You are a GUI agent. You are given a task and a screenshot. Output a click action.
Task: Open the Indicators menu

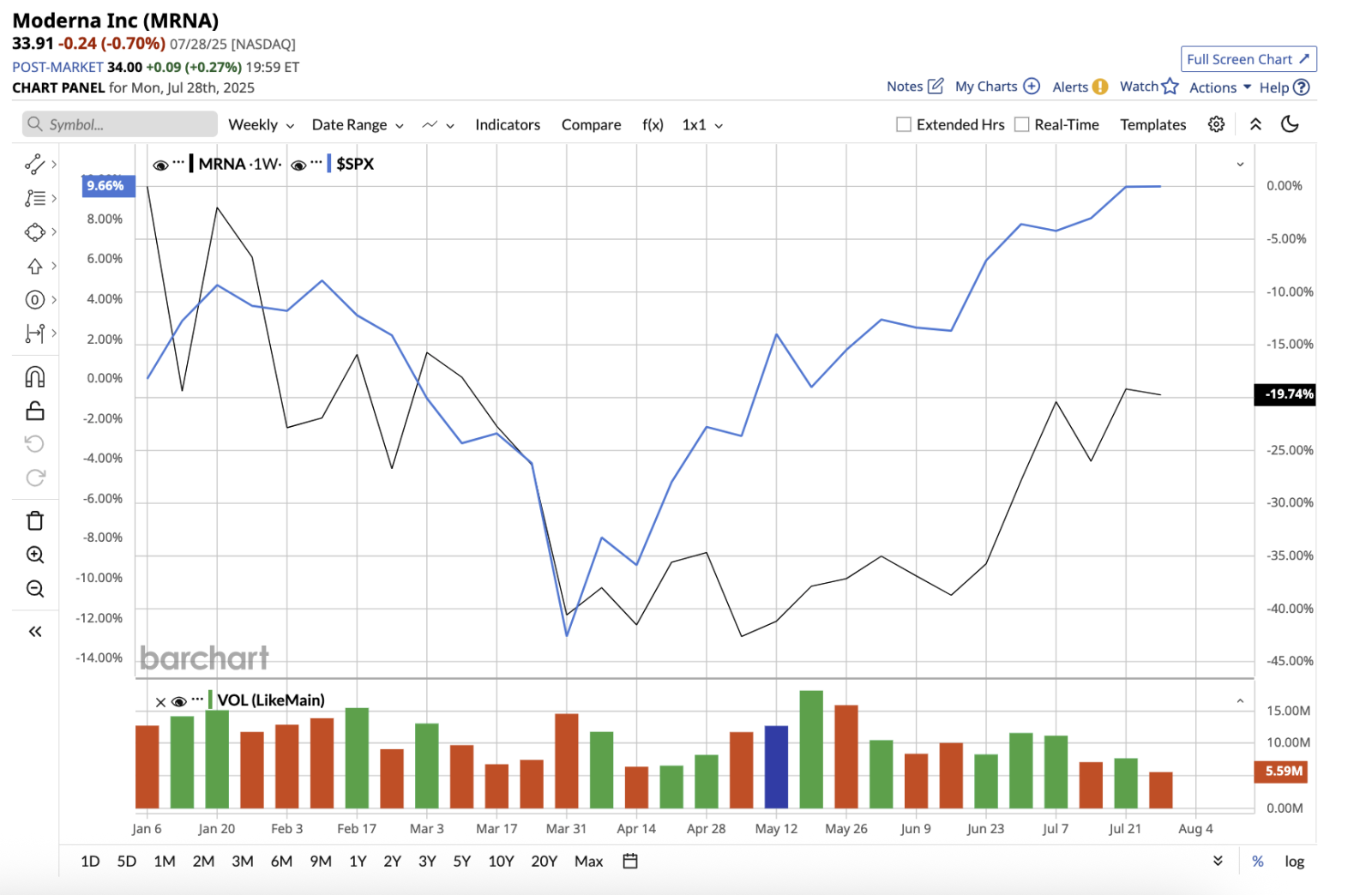[x=508, y=124]
